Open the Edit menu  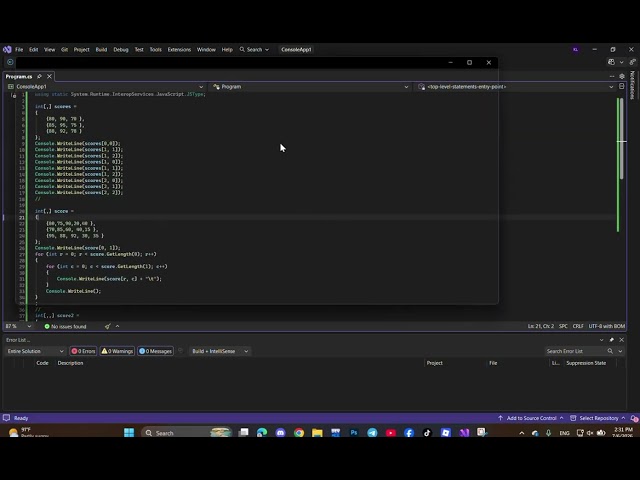tap(33, 49)
